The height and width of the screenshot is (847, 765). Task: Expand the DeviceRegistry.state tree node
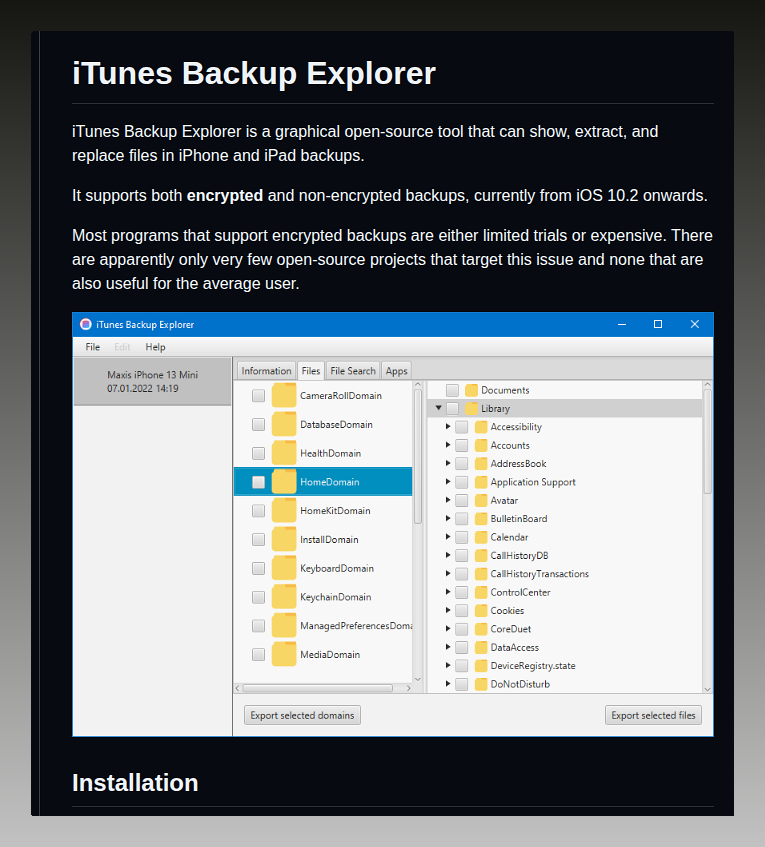[448, 665]
